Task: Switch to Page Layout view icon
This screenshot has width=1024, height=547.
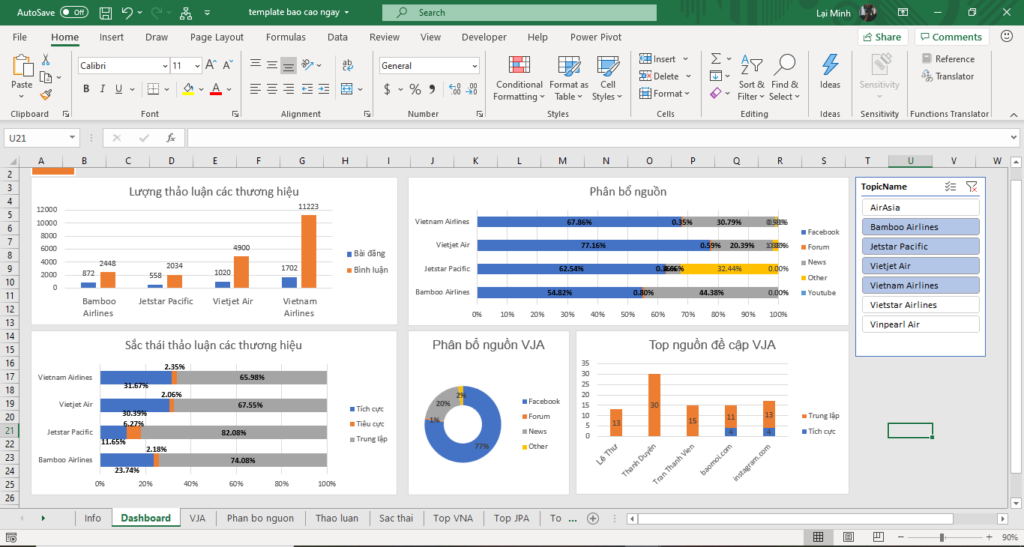Action: click(x=848, y=537)
